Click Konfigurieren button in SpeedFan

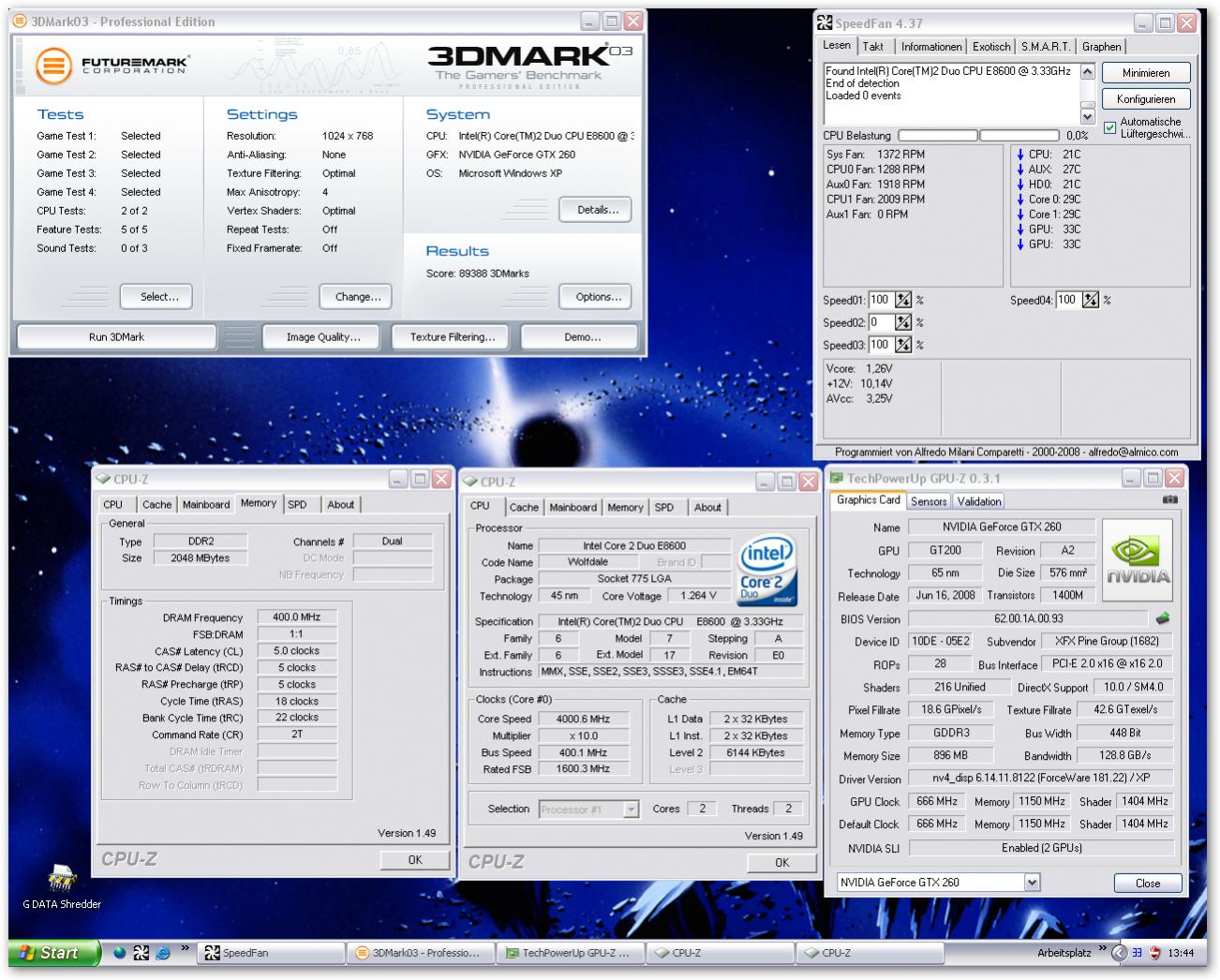tap(1145, 98)
